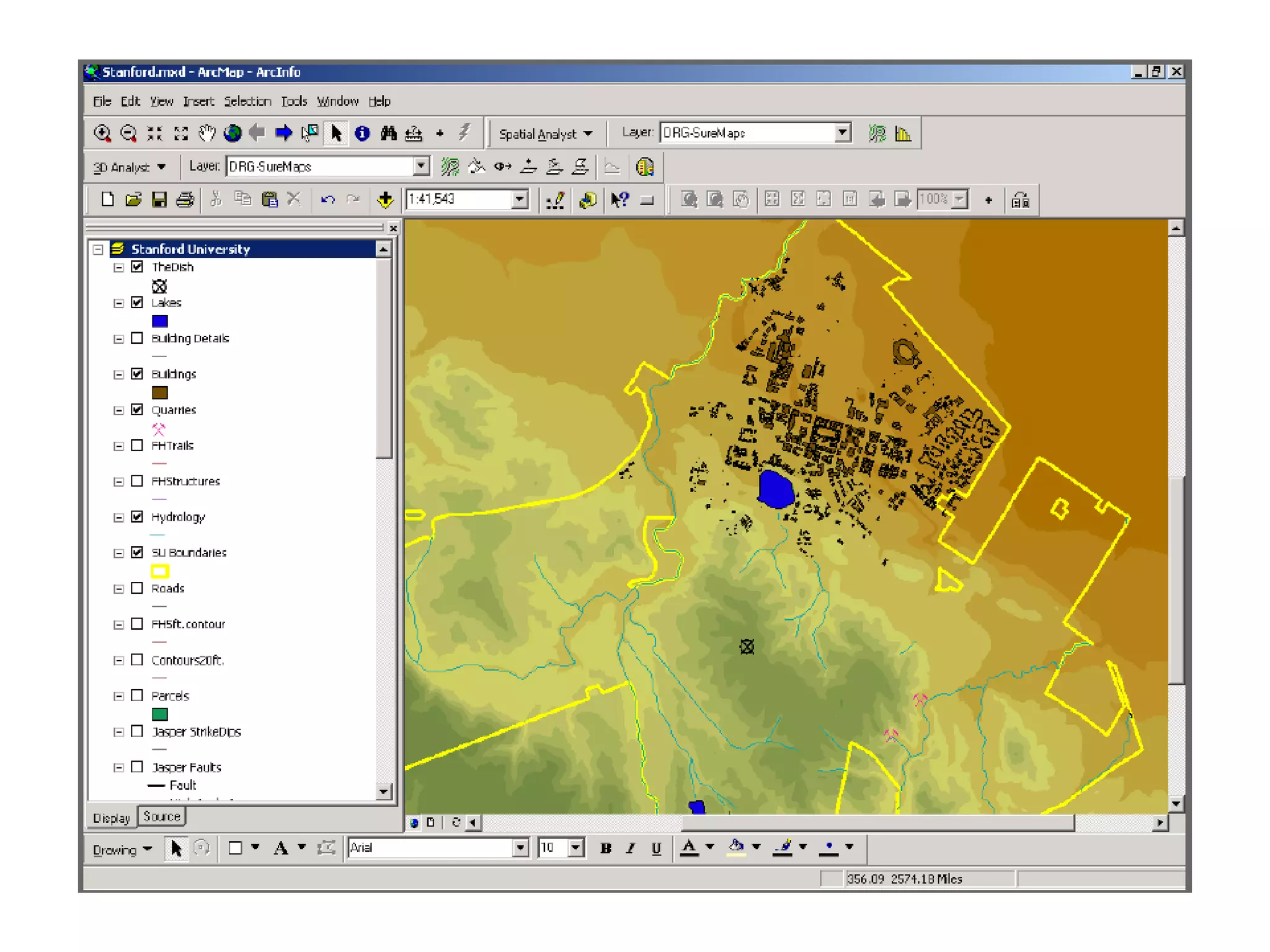Uncheck the TheDish layer
The image size is (1270, 952).
[x=137, y=267]
